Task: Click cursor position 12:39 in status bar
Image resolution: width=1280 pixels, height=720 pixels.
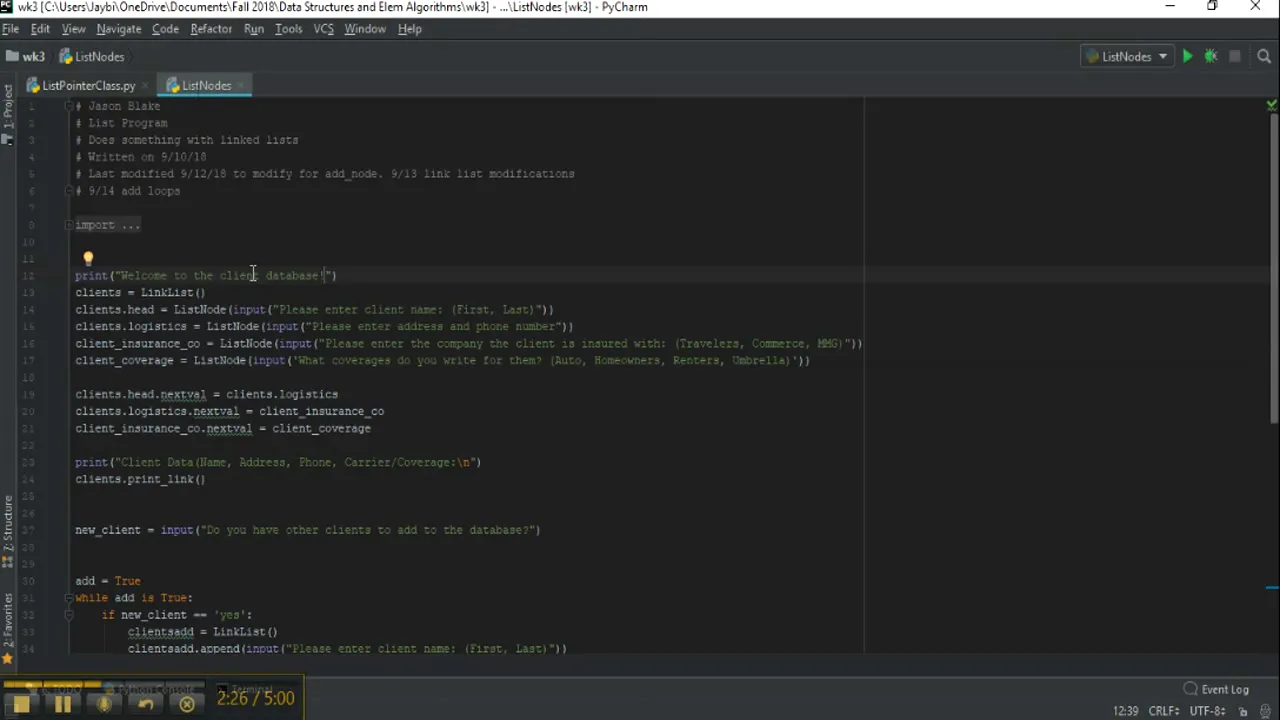Action: pos(1125,711)
